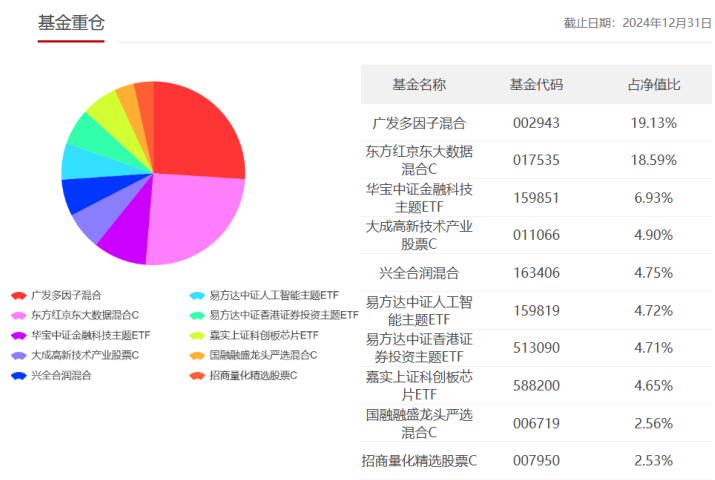Image resolution: width=715 pixels, height=480 pixels.
Task: Click the green 易方达中证香港证券投资主题ETF legend swatch
Action: 197,315
